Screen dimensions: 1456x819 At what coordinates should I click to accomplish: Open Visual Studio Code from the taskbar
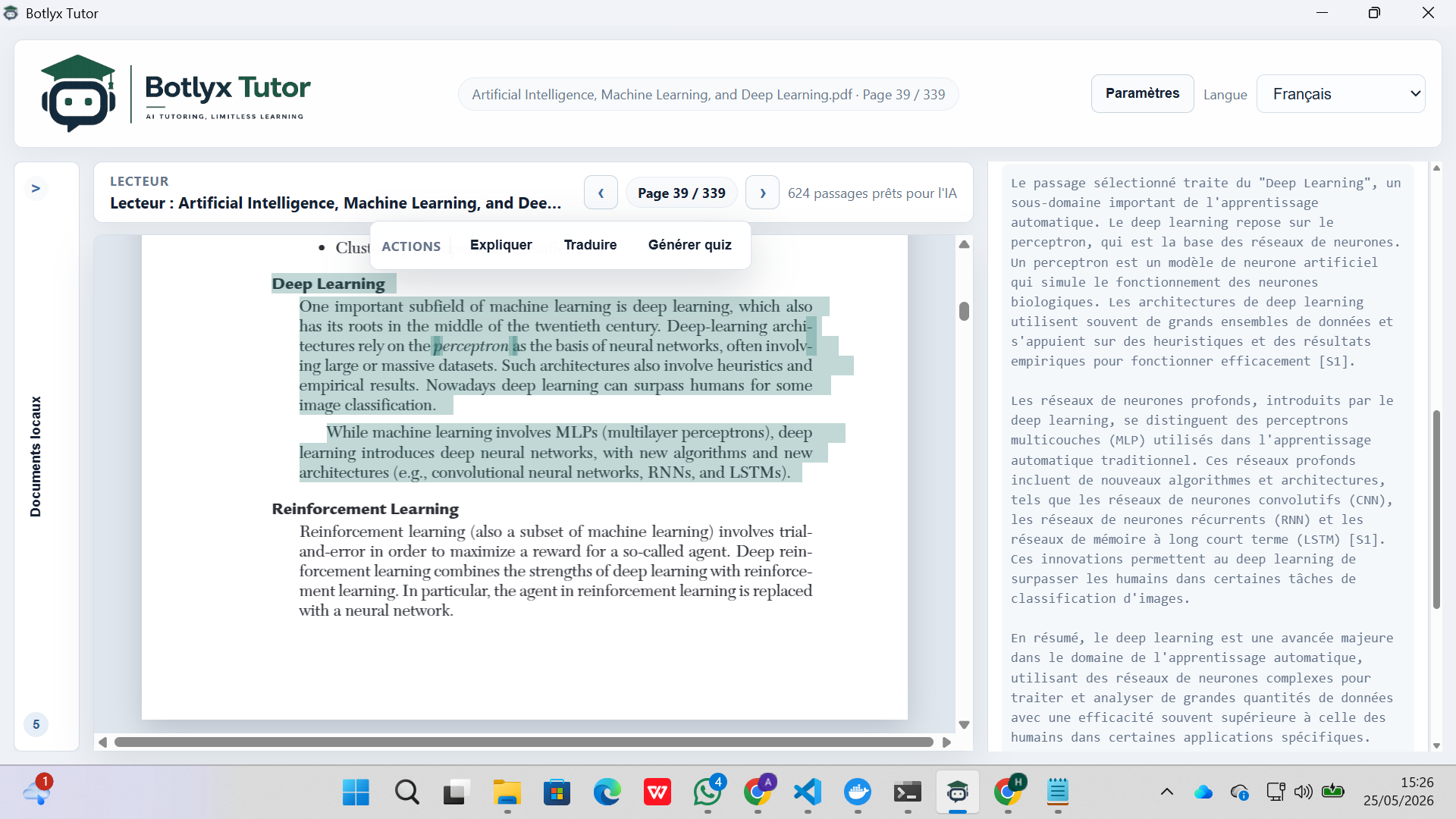tap(808, 792)
